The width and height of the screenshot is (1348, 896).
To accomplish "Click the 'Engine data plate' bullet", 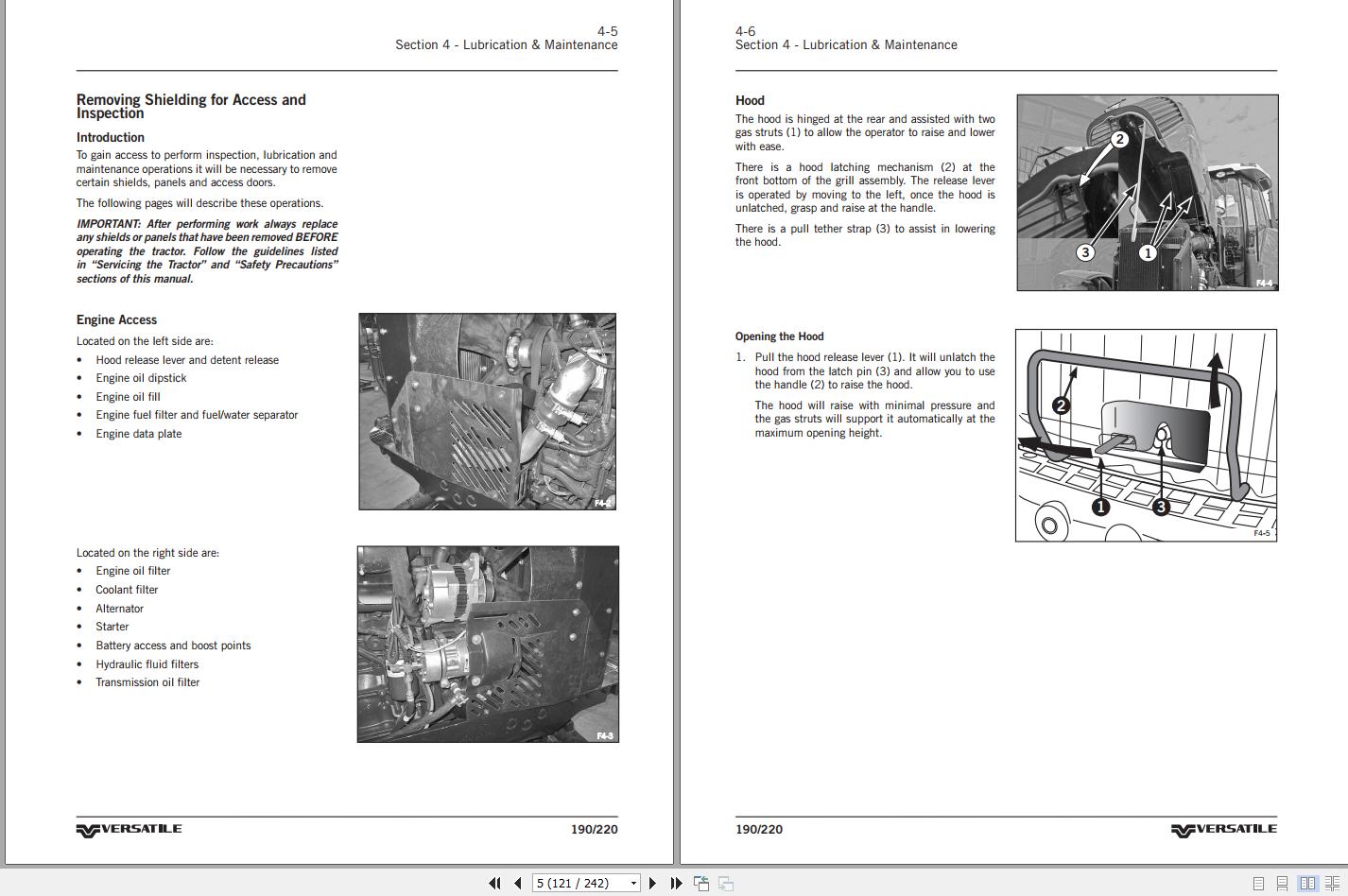I will 138,434.
